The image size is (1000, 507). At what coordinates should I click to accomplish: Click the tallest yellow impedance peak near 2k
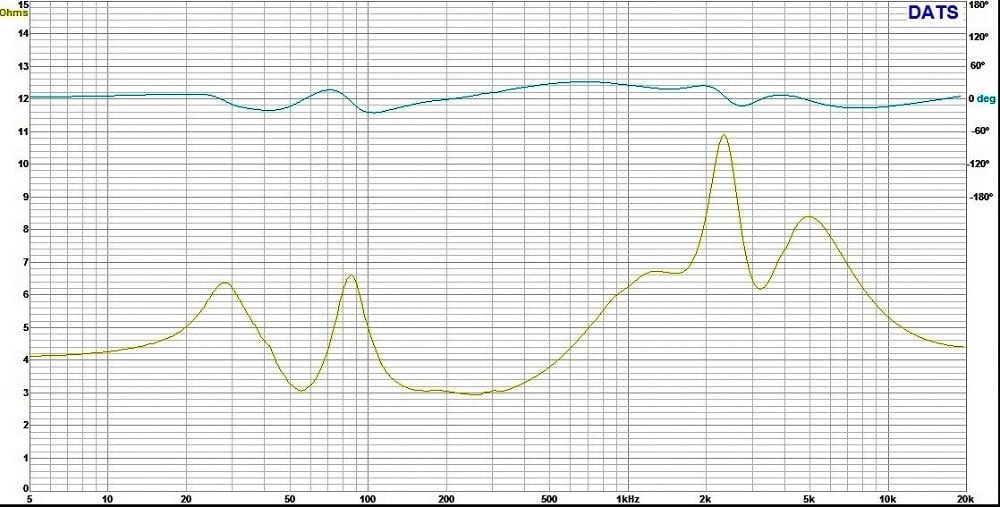pos(723,135)
